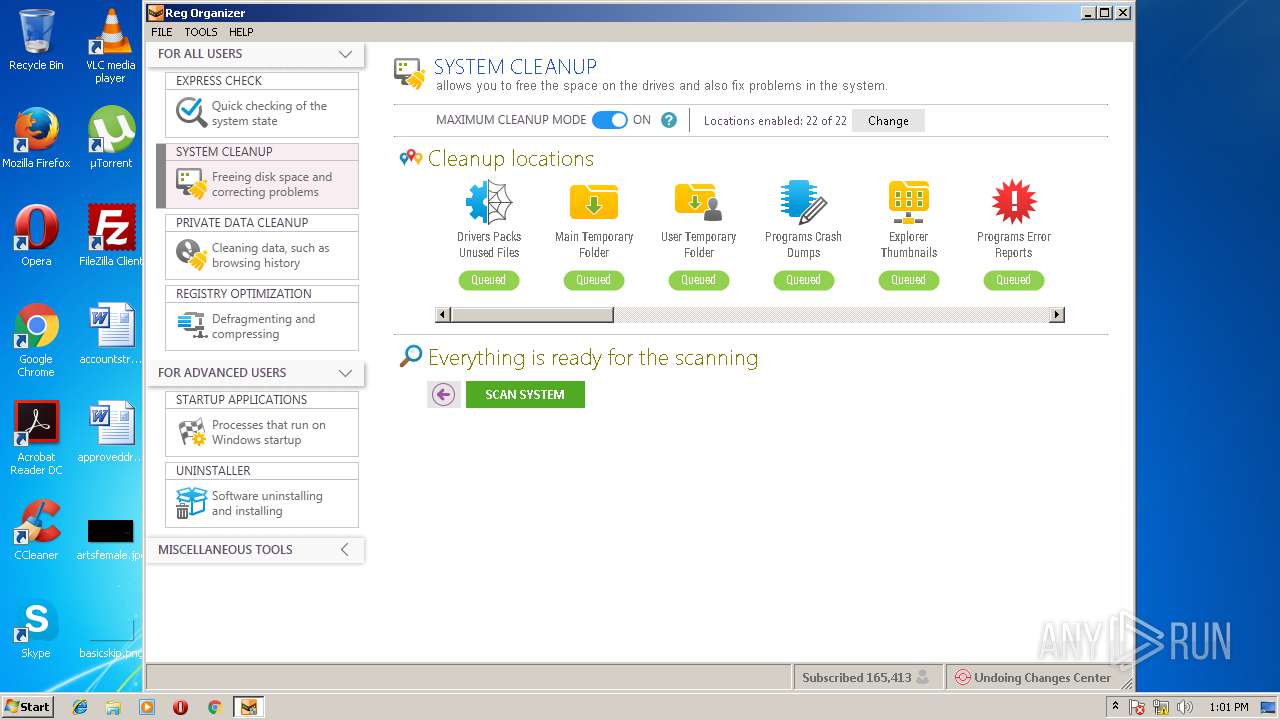Open artsfemale.jpg desktop file
The image size is (1280, 720).
click(x=110, y=540)
